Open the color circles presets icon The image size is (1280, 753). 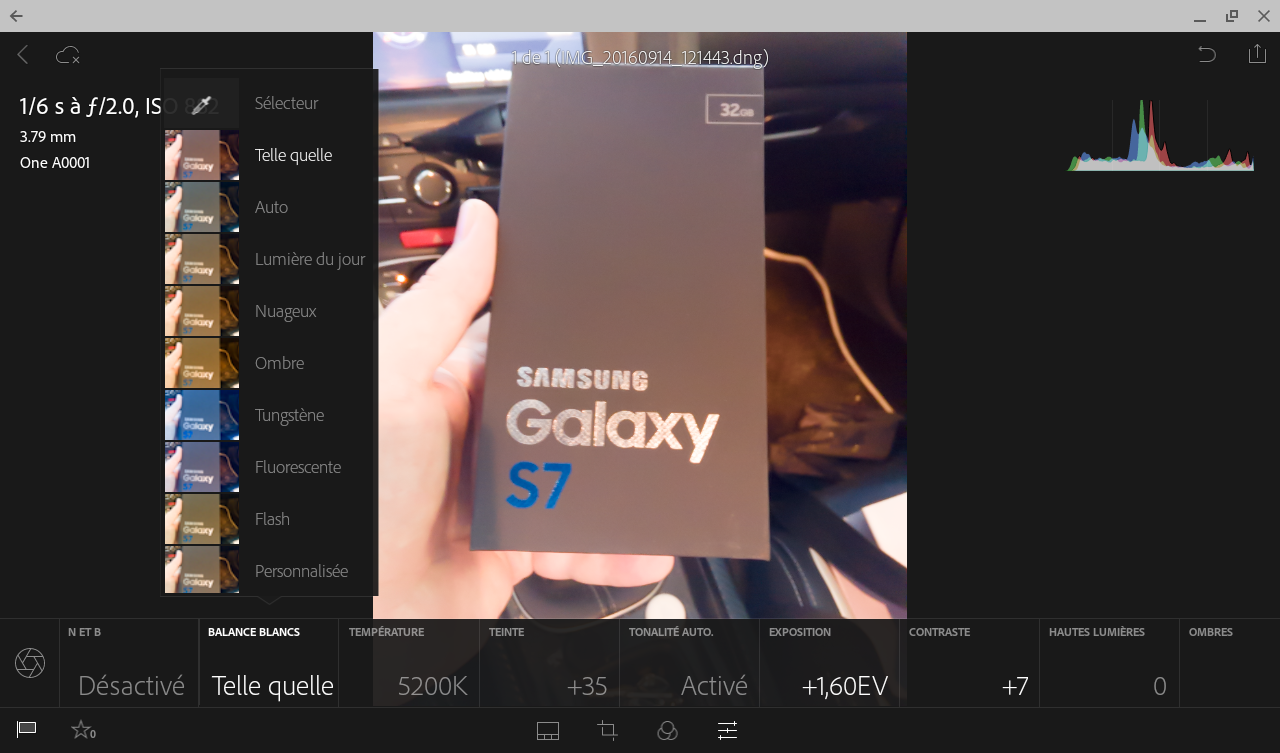[x=667, y=731]
